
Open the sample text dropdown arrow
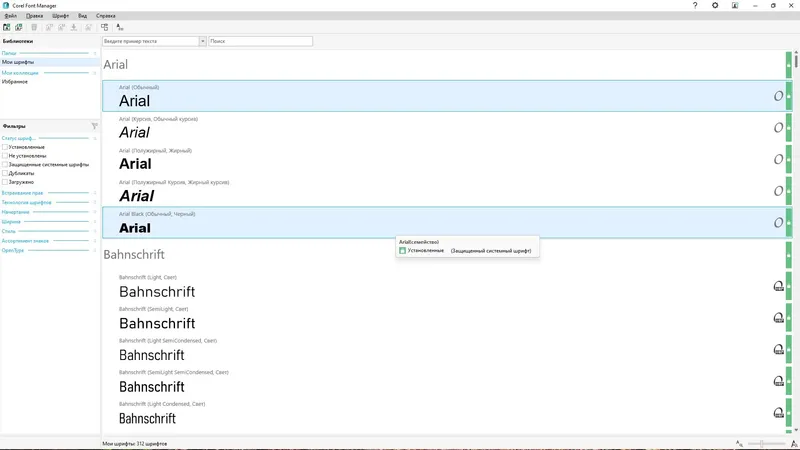[x=203, y=41]
